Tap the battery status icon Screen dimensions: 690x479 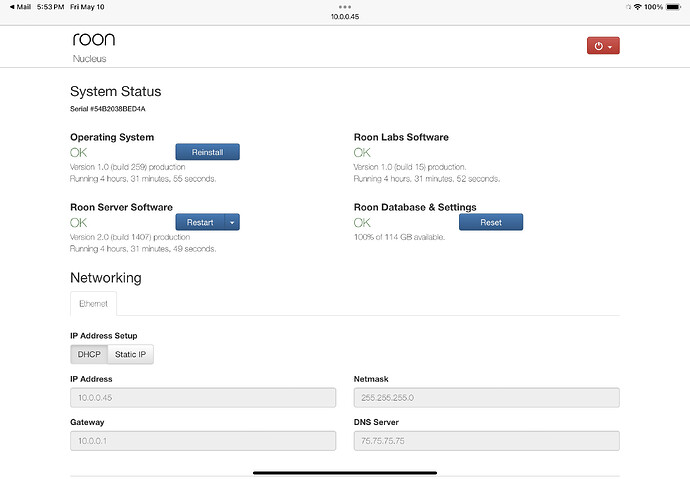pos(673,7)
